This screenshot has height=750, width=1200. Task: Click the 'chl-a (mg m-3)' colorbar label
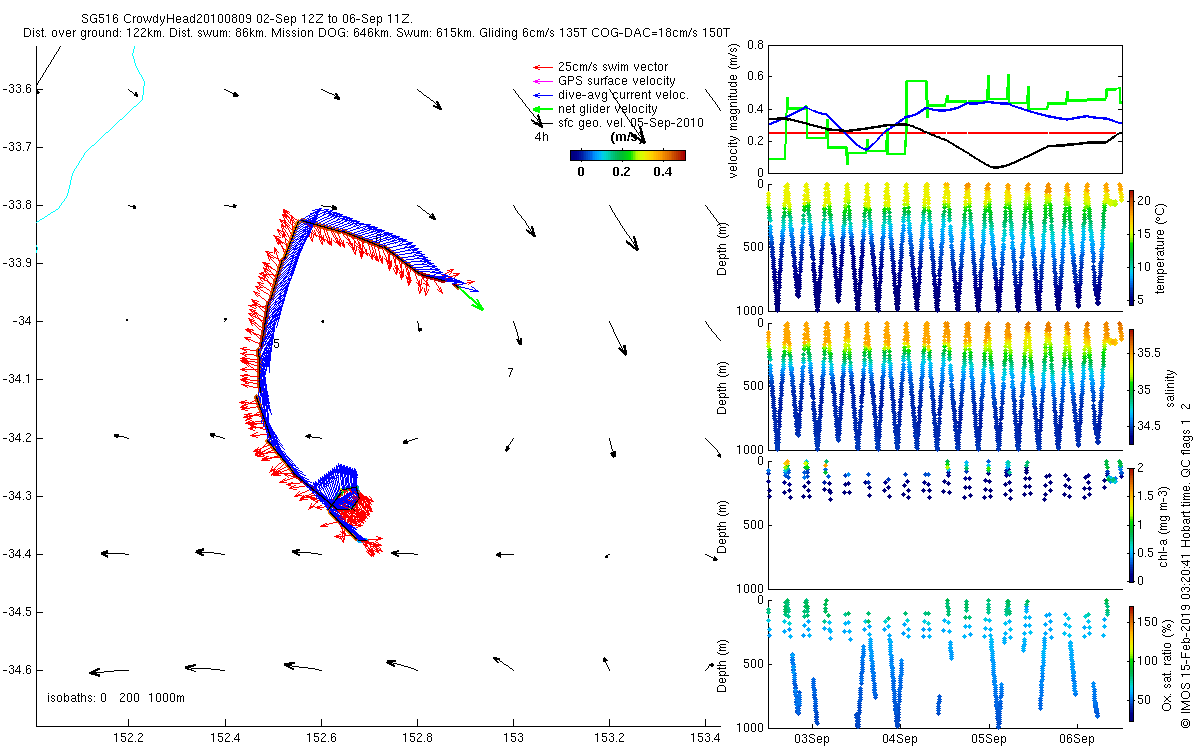(1163, 525)
